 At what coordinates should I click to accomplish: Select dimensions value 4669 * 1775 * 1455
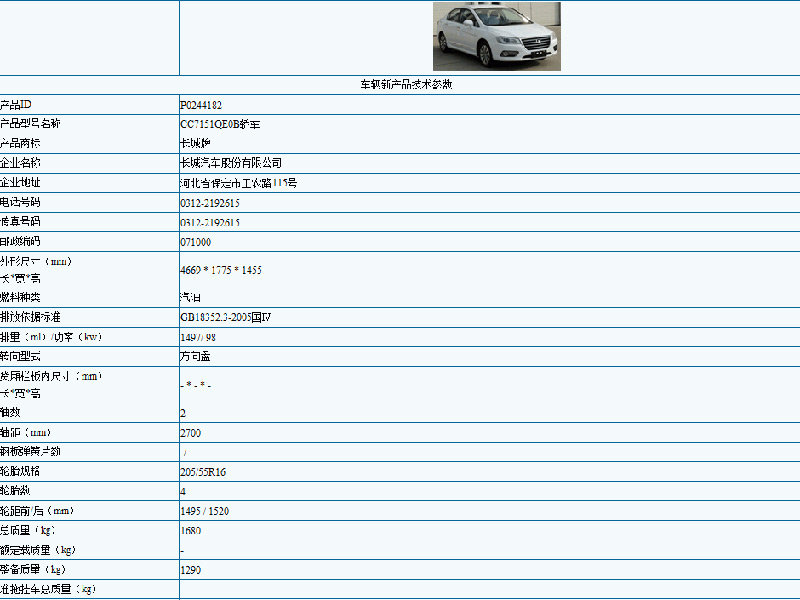(x=221, y=270)
